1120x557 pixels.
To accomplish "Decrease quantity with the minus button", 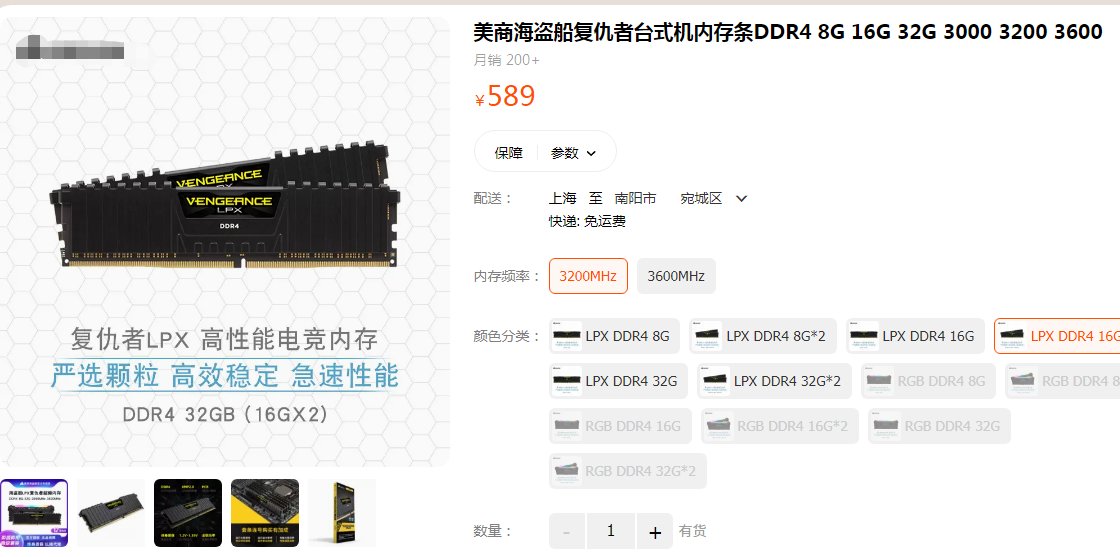I will 566,531.
